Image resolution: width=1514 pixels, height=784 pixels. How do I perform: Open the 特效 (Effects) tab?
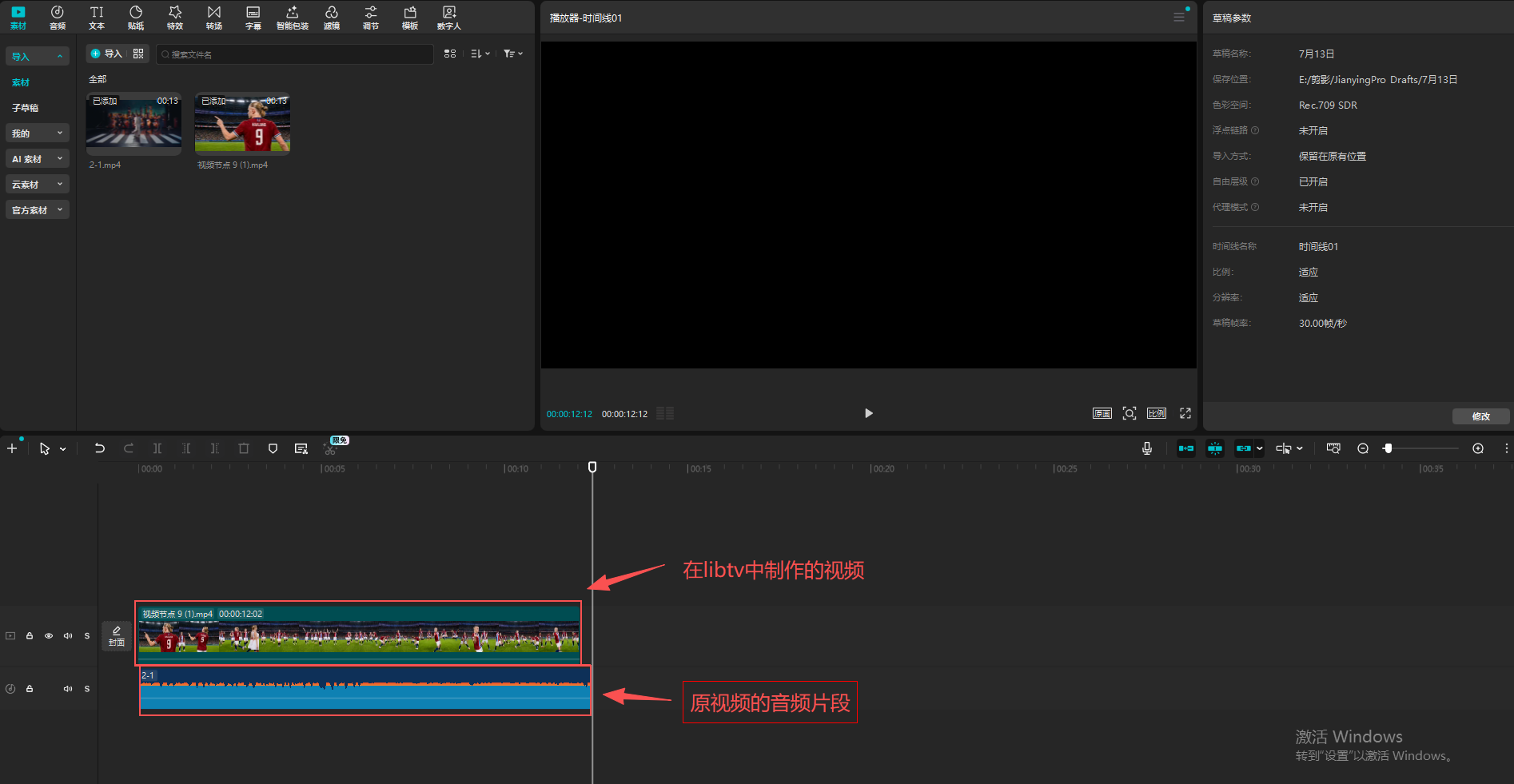pos(175,18)
